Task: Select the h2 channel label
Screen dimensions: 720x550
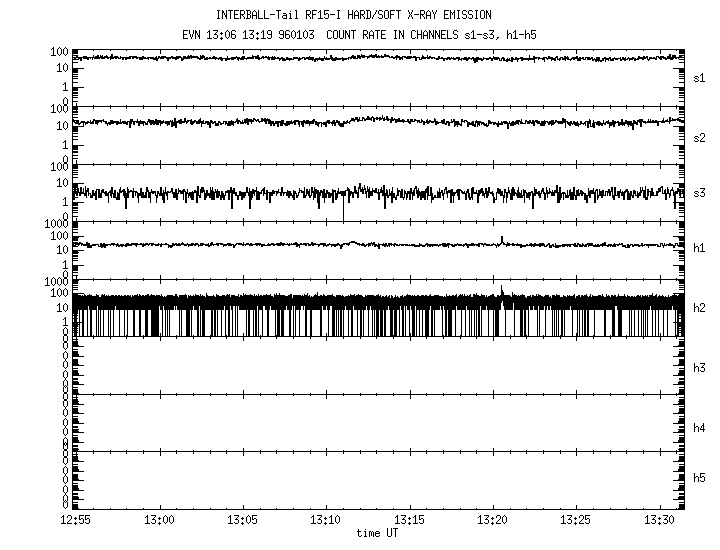Action: (700, 308)
